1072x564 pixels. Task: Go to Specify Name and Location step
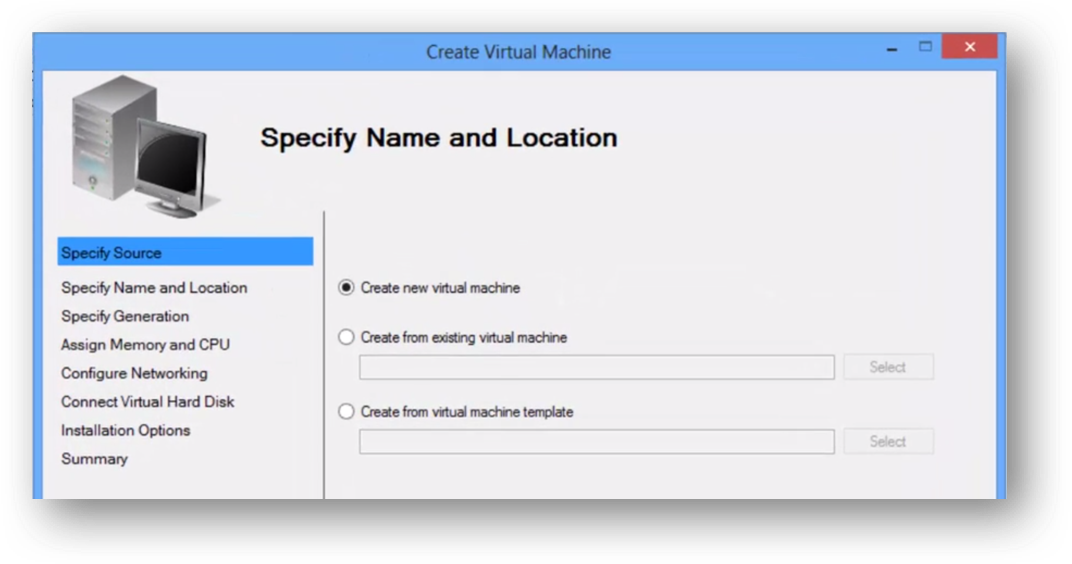(x=154, y=288)
